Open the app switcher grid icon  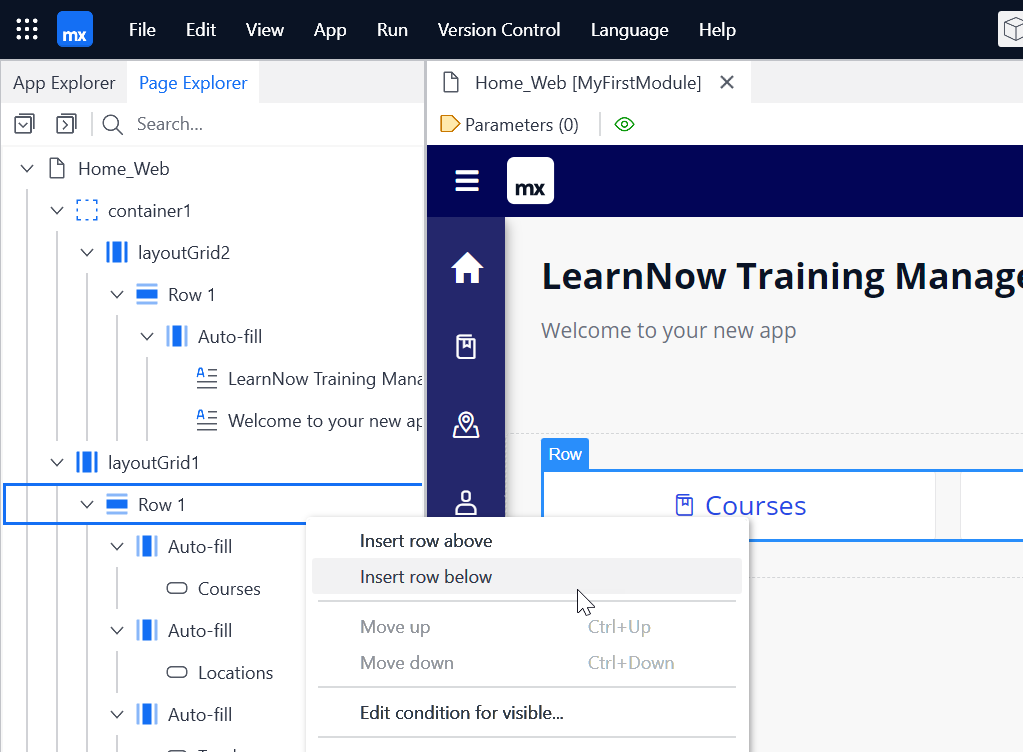click(27, 29)
